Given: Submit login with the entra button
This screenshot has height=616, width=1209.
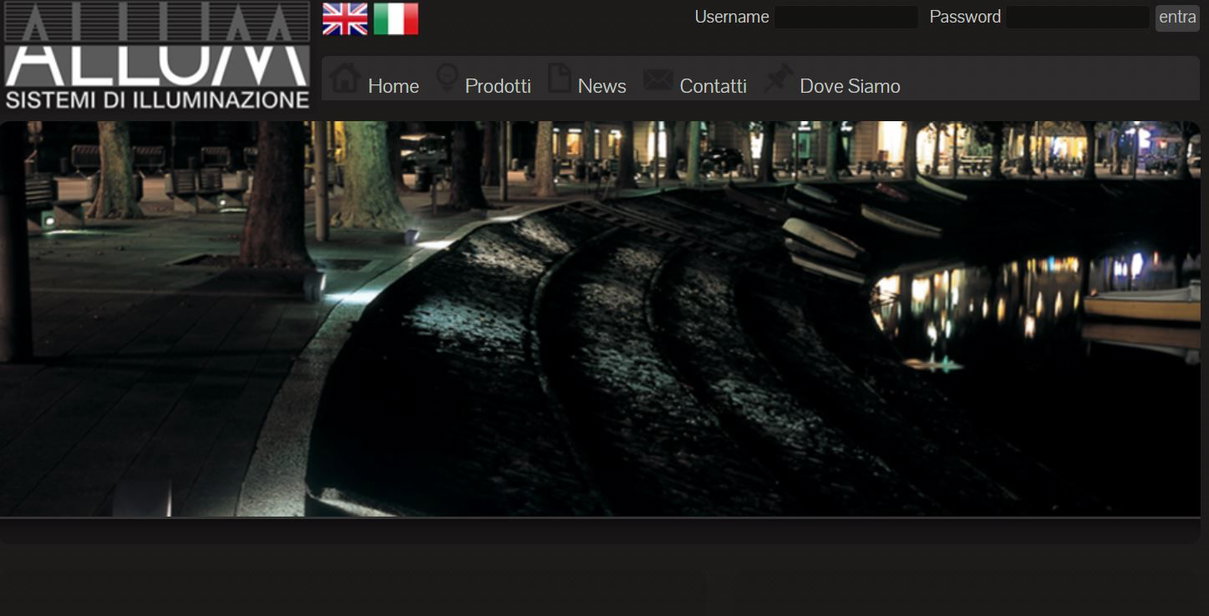Looking at the screenshot, I should [1177, 17].
